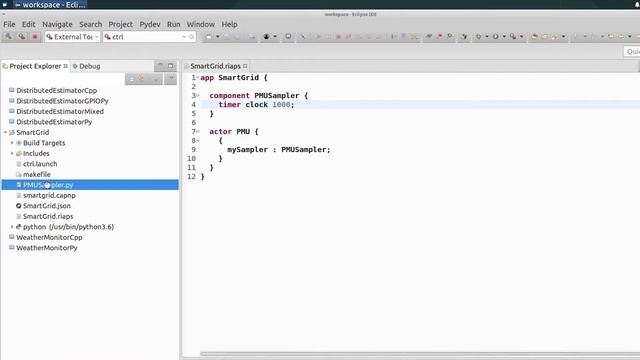640x360 pixels.
Task: Click the gear icon after ctrl dropdown
Action: [x=191, y=37]
